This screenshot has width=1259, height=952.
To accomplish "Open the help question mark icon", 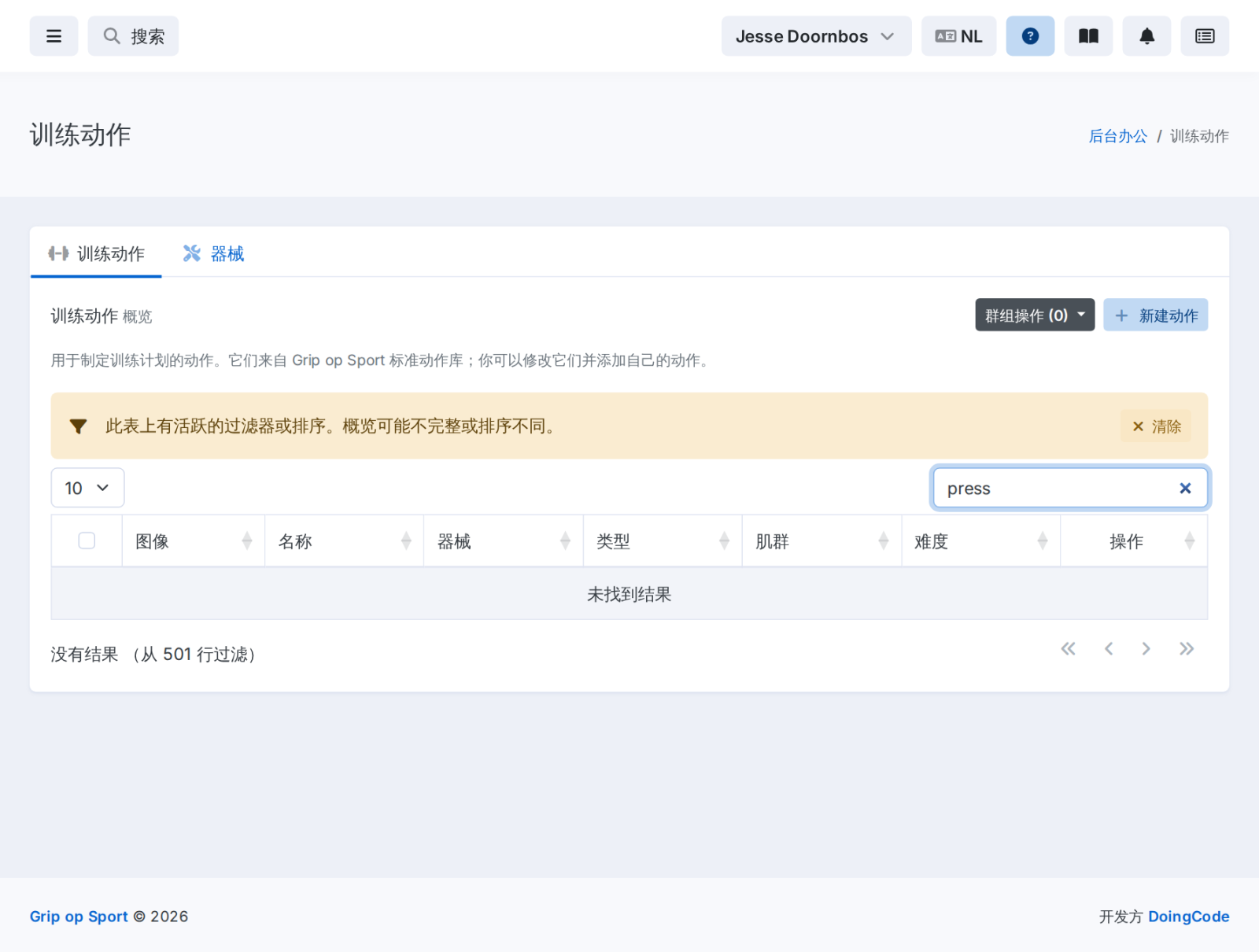I will coord(1030,36).
